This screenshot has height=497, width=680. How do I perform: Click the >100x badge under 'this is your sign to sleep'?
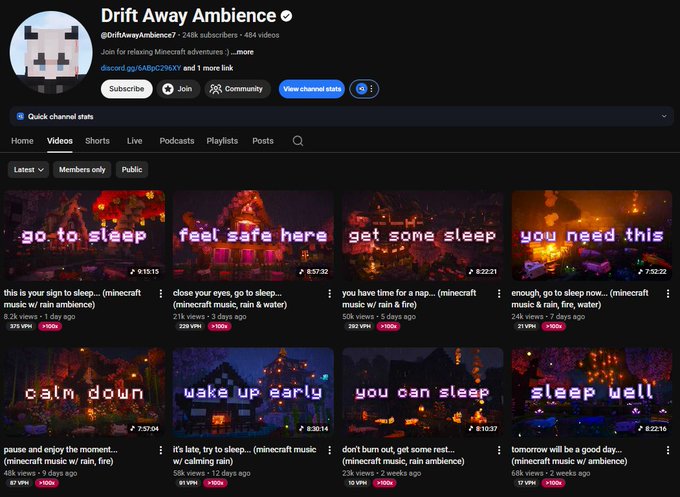click(x=50, y=326)
